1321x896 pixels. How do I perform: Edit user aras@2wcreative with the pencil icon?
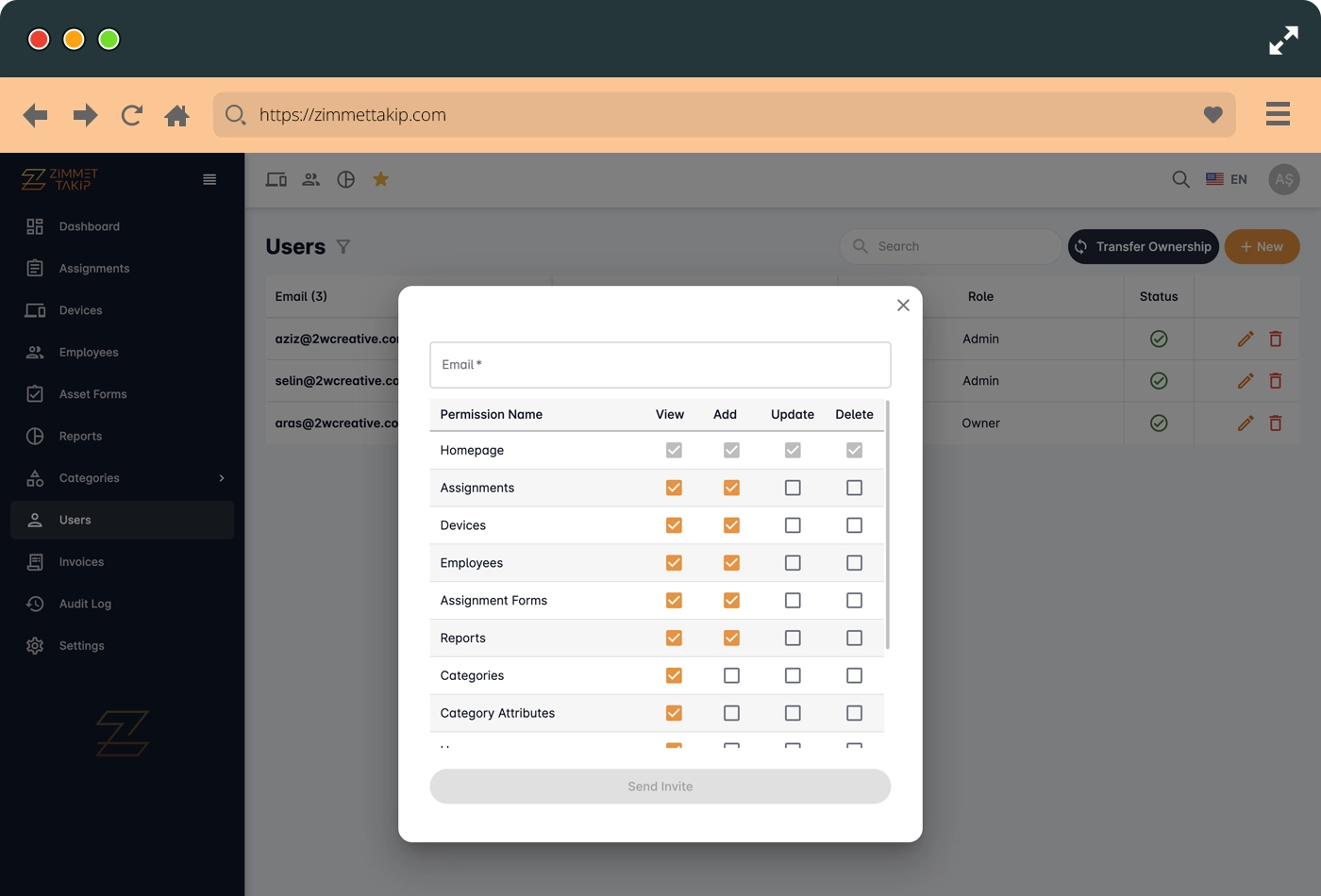click(x=1246, y=423)
